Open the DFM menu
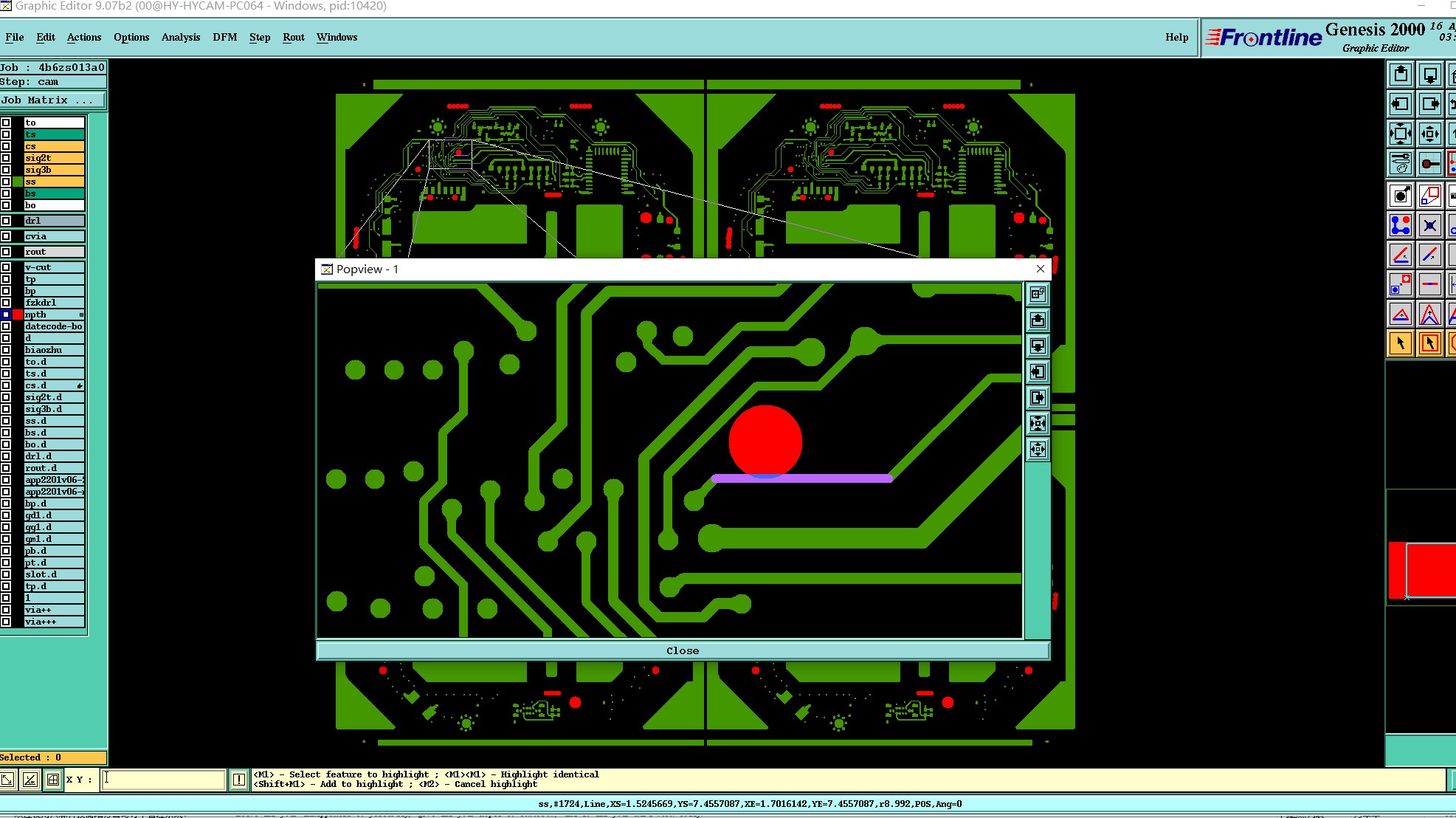 [x=224, y=37]
